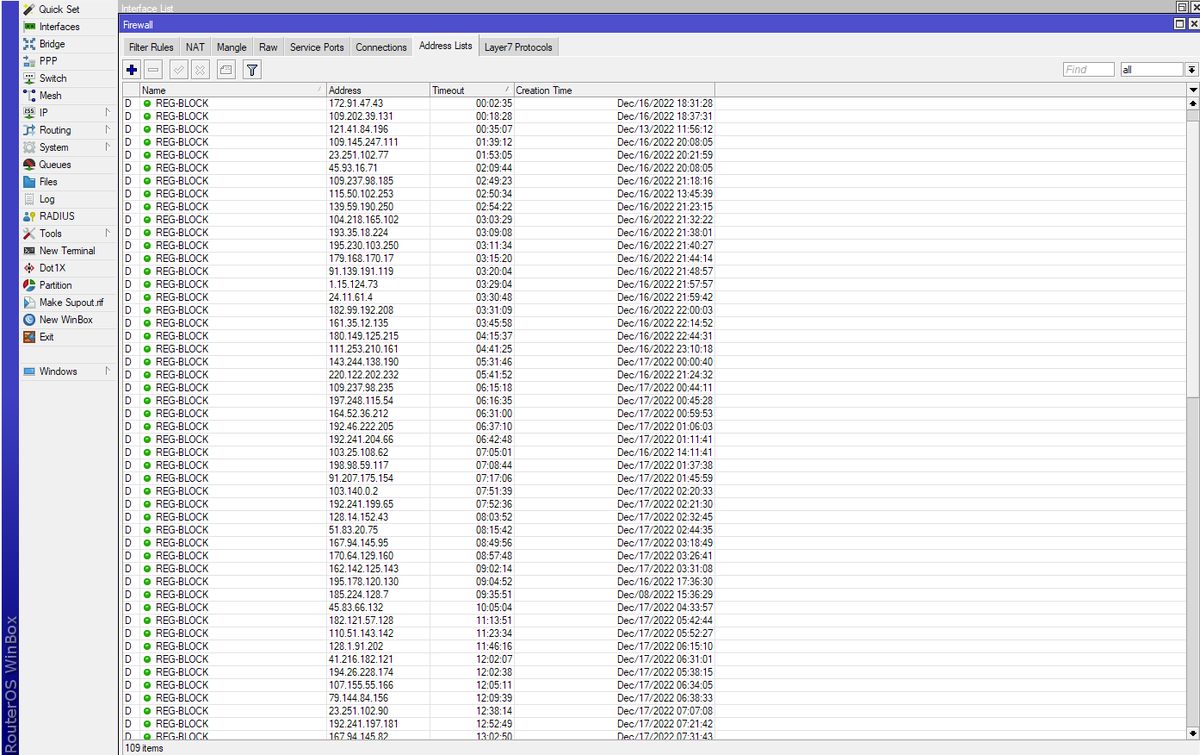Select row with address 103.140.0.2
This screenshot has height=755, width=1200.
653,491
